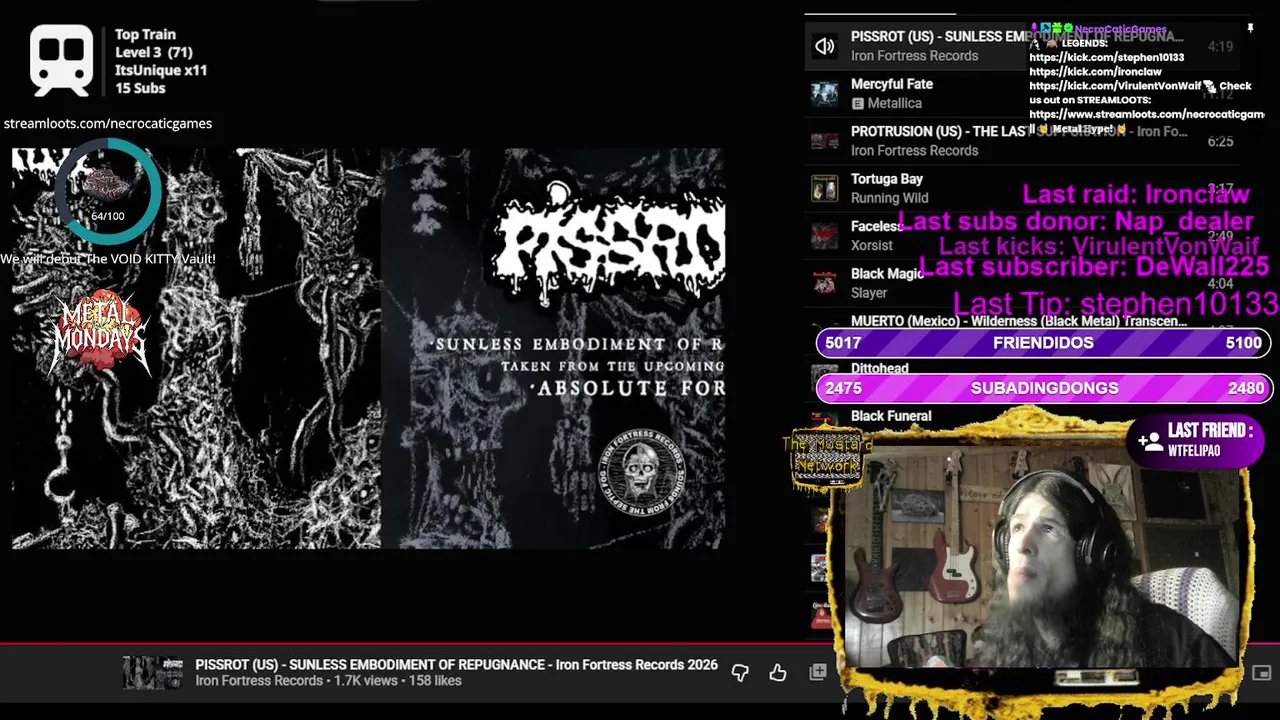This screenshot has width=1280, height=720.
Task: Like the track with the thumbs-up icon
Action: pos(778,673)
